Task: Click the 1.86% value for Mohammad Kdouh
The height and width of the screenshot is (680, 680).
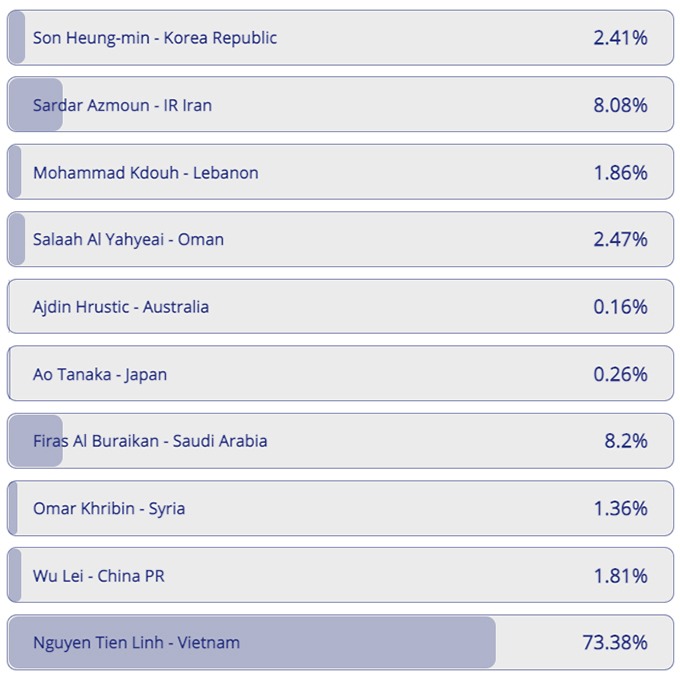Action: coord(620,172)
